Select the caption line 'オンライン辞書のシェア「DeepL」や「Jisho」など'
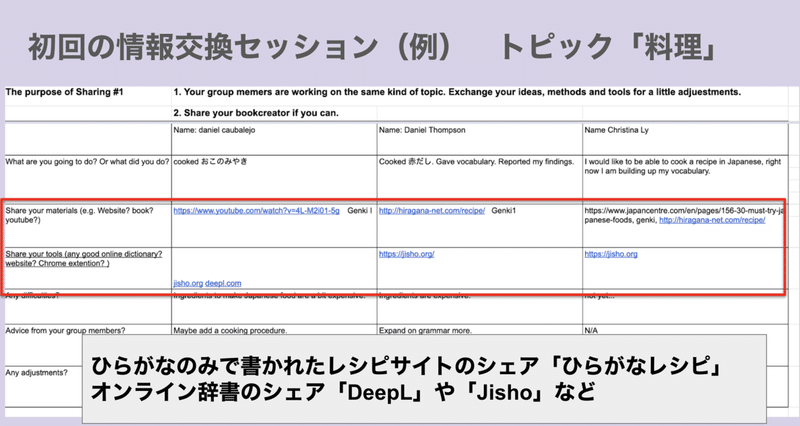This screenshot has width=800, height=426. 343,392
